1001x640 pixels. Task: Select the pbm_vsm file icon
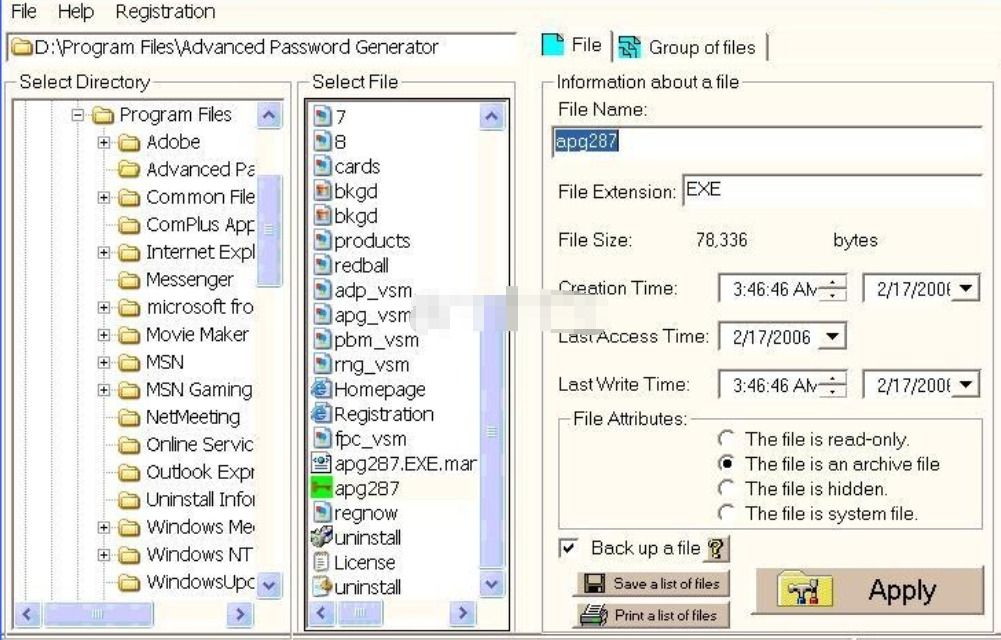[x=322, y=339]
